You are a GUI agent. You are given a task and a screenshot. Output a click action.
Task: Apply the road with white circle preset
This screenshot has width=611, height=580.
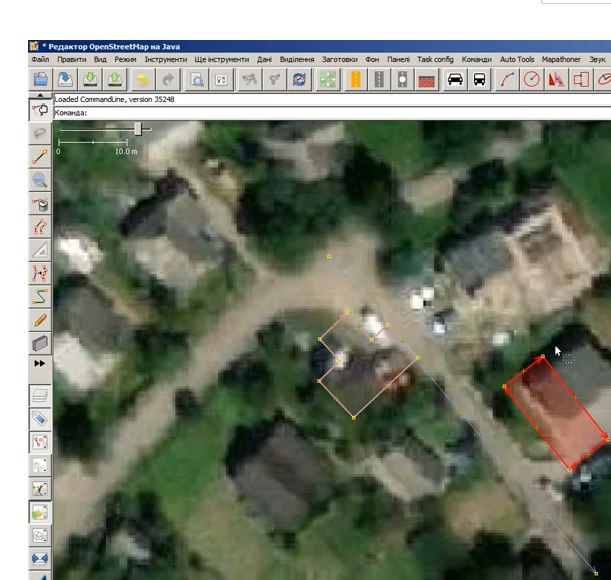[x=403, y=80]
